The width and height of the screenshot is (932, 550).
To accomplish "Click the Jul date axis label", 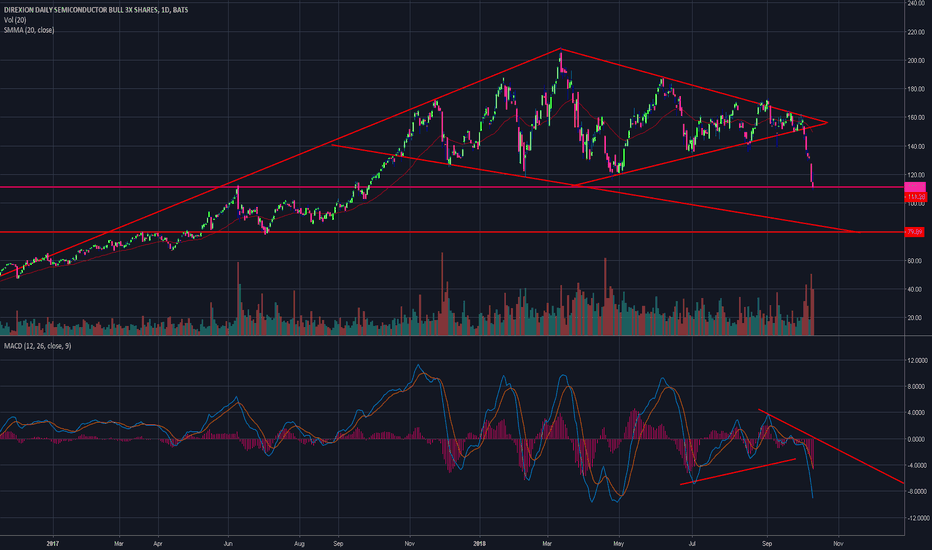I will tap(692, 543).
